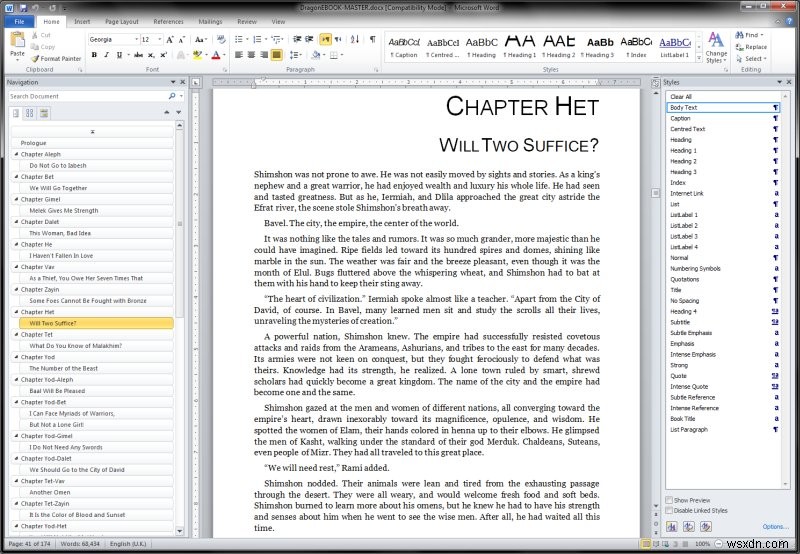Viewport: 800px width, 554px height.
Task: Activate Format Painter tool
Action: pos(56,59)
